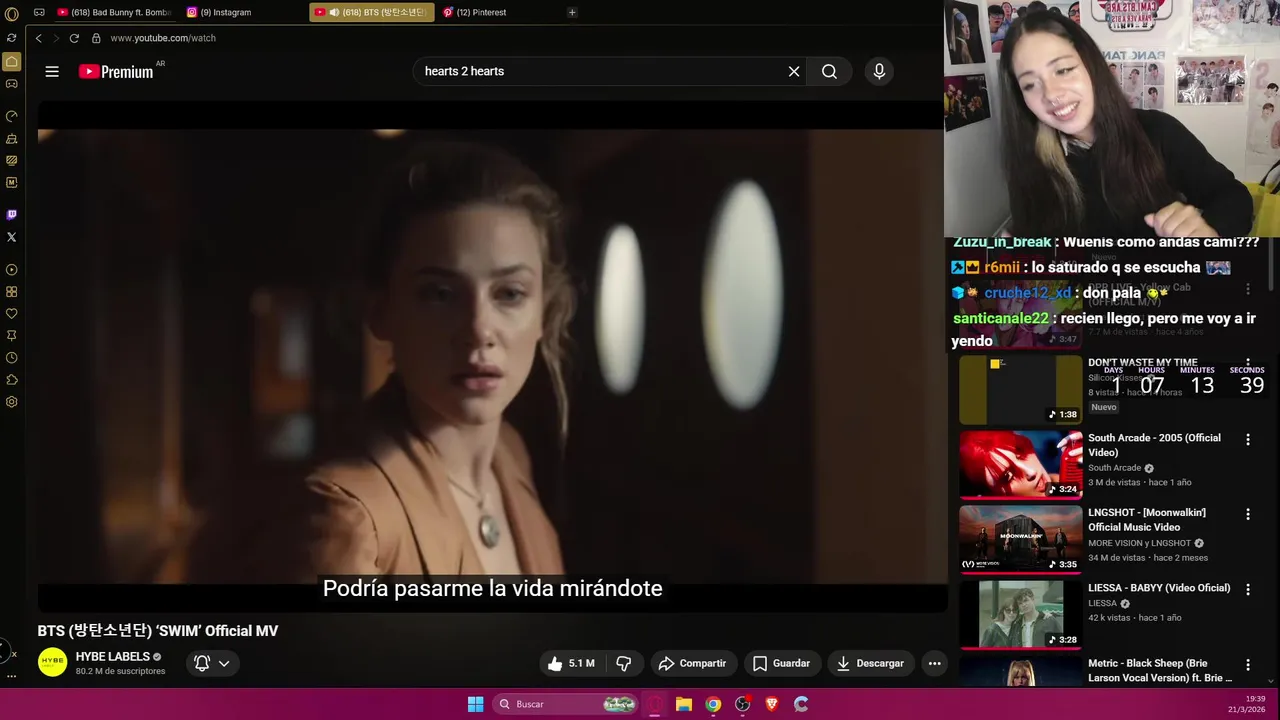The height and width of the screenshot is (720, 1280).
Task: Open options menu for Metric - Black Sheep video
Action: 1248,664
